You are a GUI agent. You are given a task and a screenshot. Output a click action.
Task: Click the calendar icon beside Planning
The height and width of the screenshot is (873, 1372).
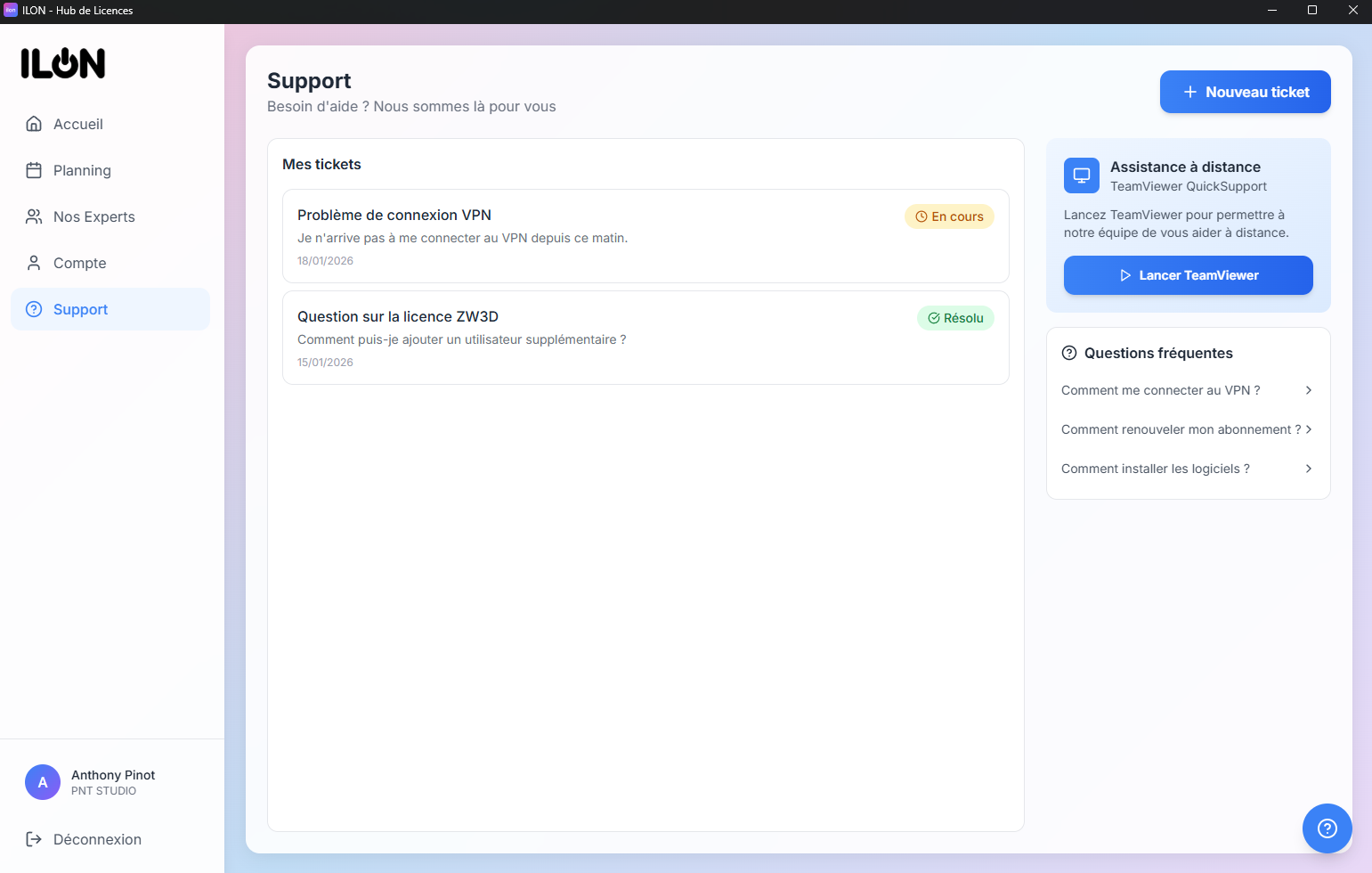click(34, 170)
